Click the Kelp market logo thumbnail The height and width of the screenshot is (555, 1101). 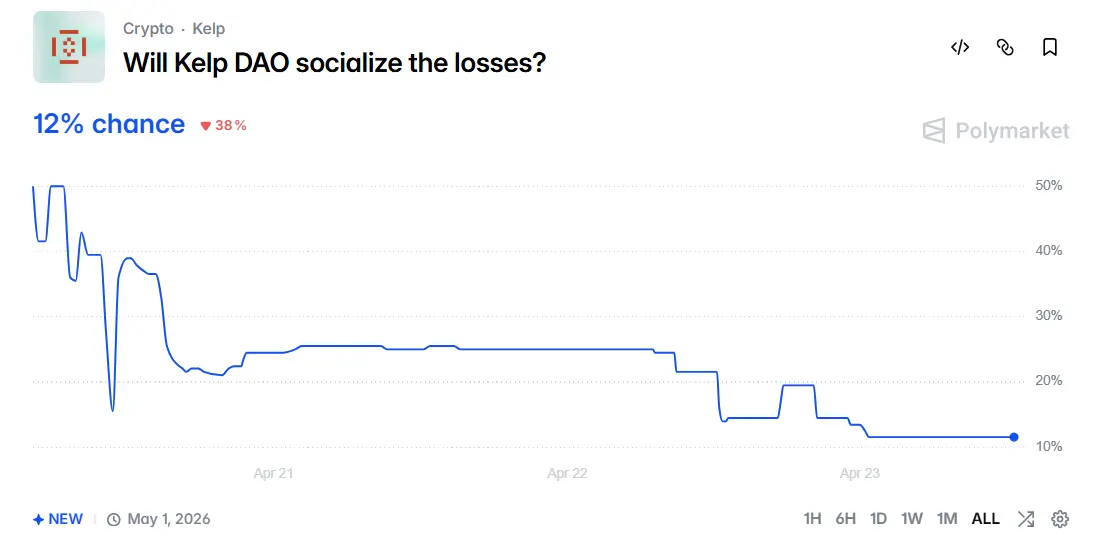tap(69, 47)
